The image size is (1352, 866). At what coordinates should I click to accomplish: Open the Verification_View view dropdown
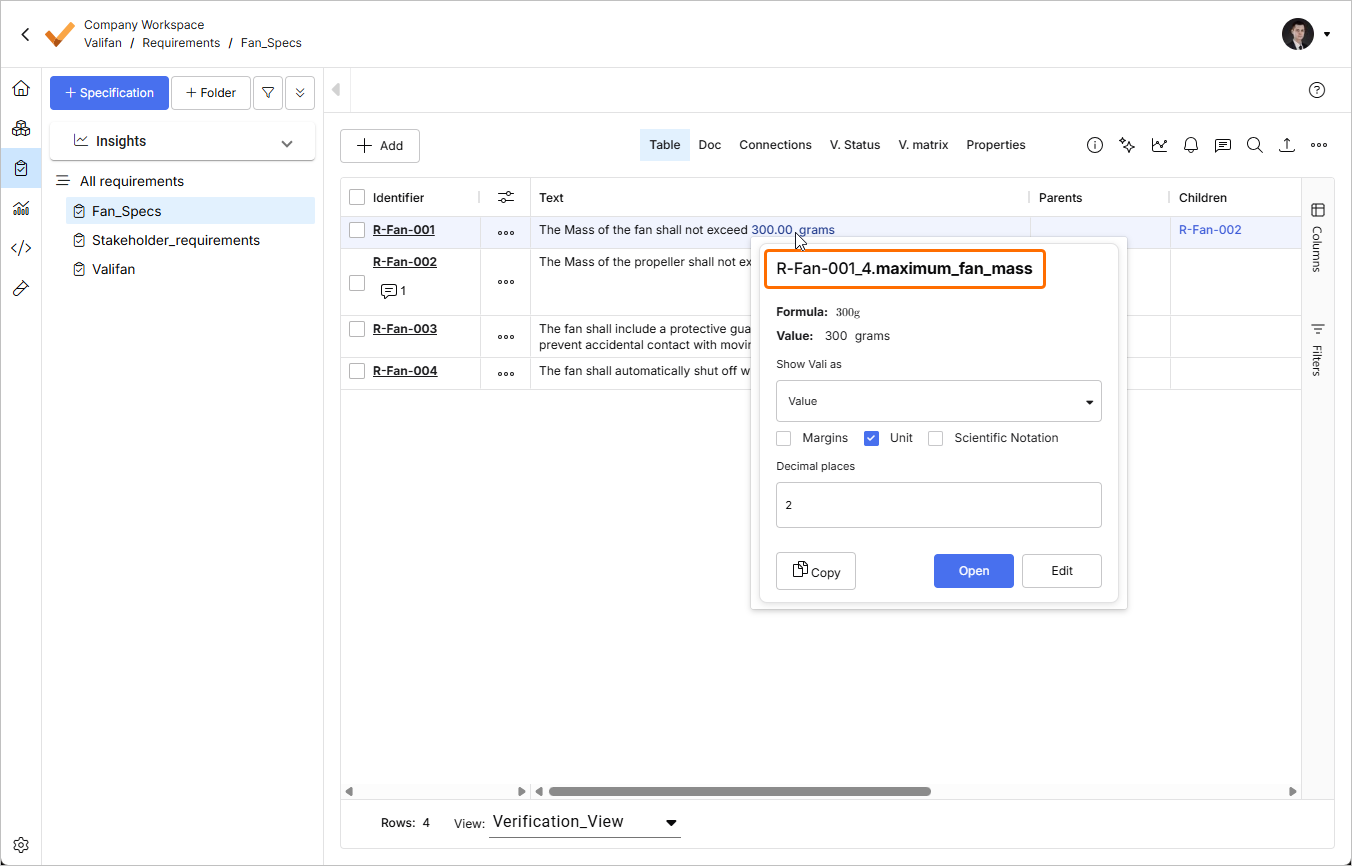point(584,822)
